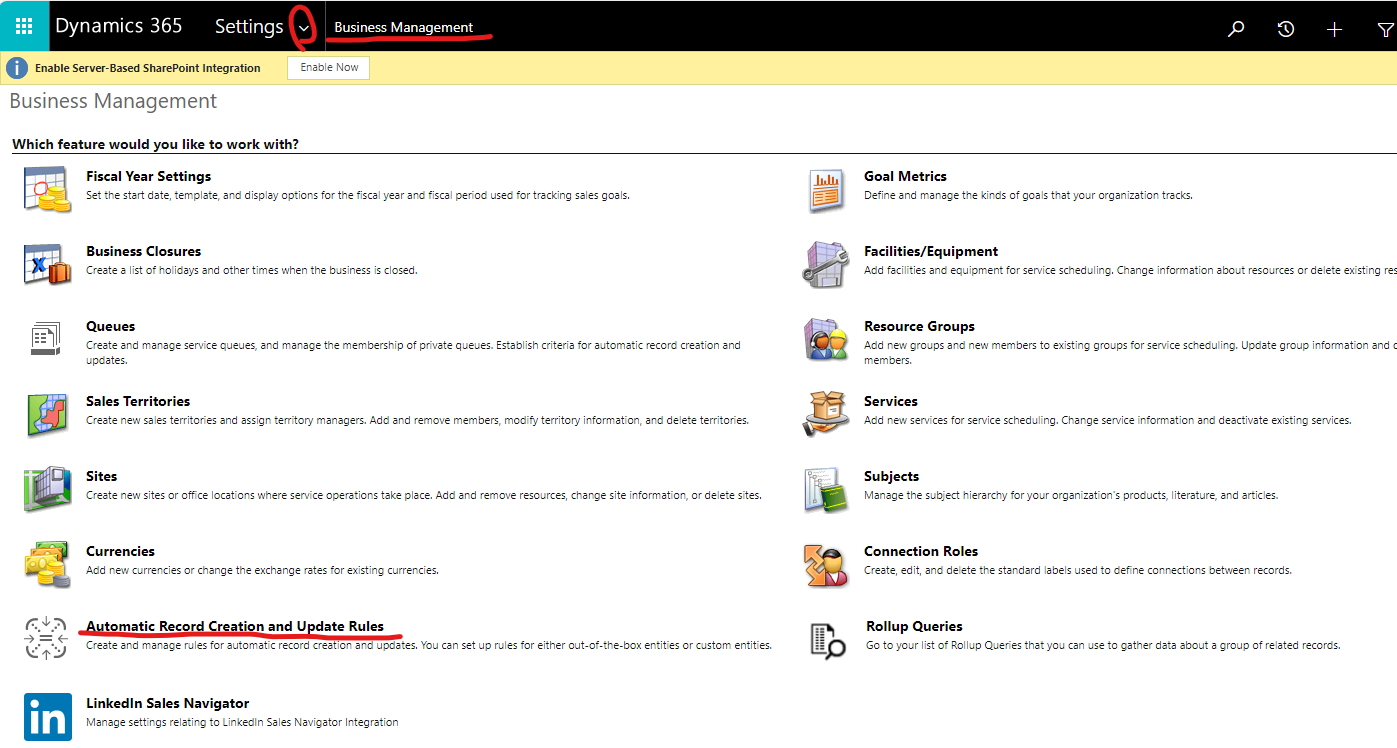The height and width of the screenshot is (748, 1397).
Task: Click the Business Closures calendar icon
Action: [x=47, y=263]
